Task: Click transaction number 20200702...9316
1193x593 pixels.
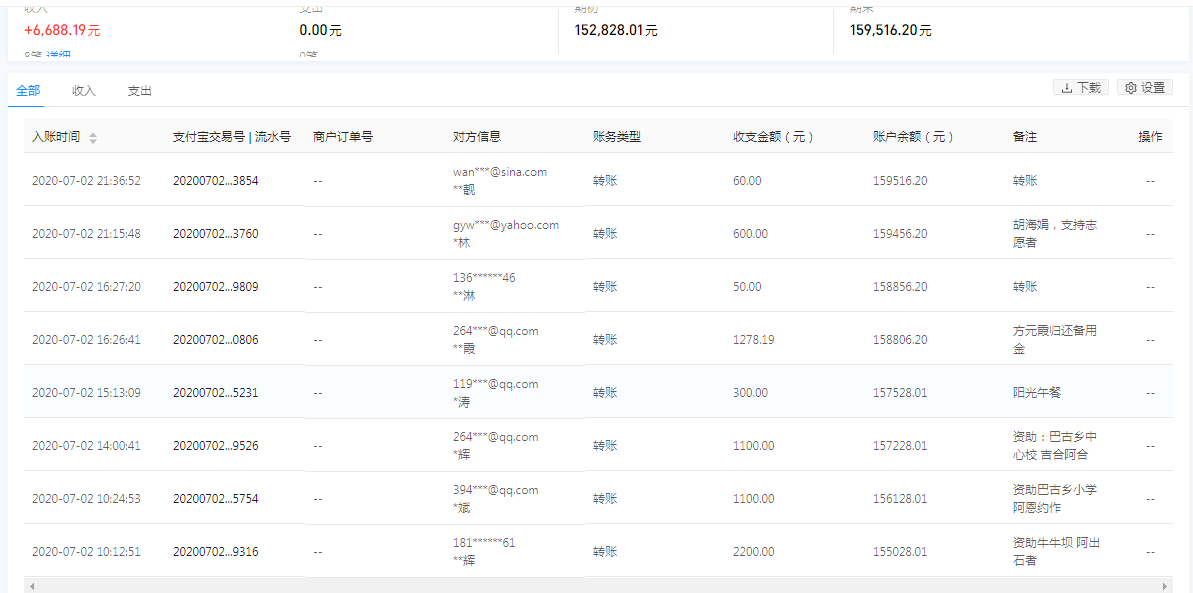Action: pyautogui.click(x=215, y=552)
